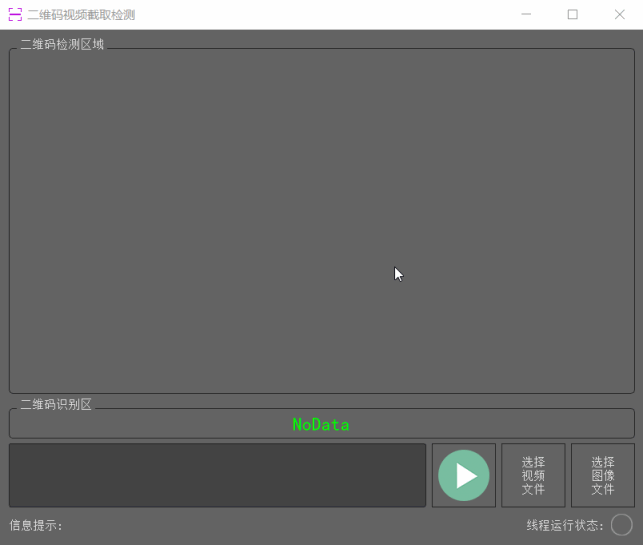Click the dark text box beside play button

click(218, 475)
